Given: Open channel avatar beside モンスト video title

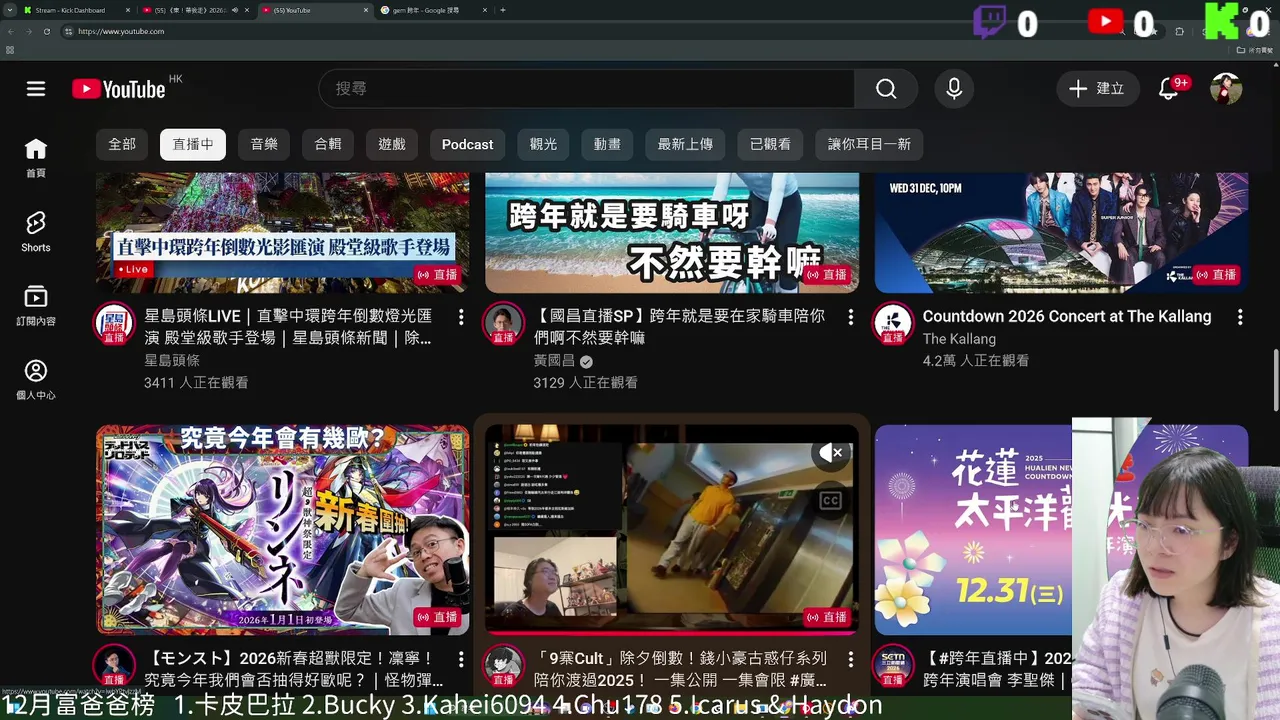Looking at the screenshot, I should pos(114,665).
